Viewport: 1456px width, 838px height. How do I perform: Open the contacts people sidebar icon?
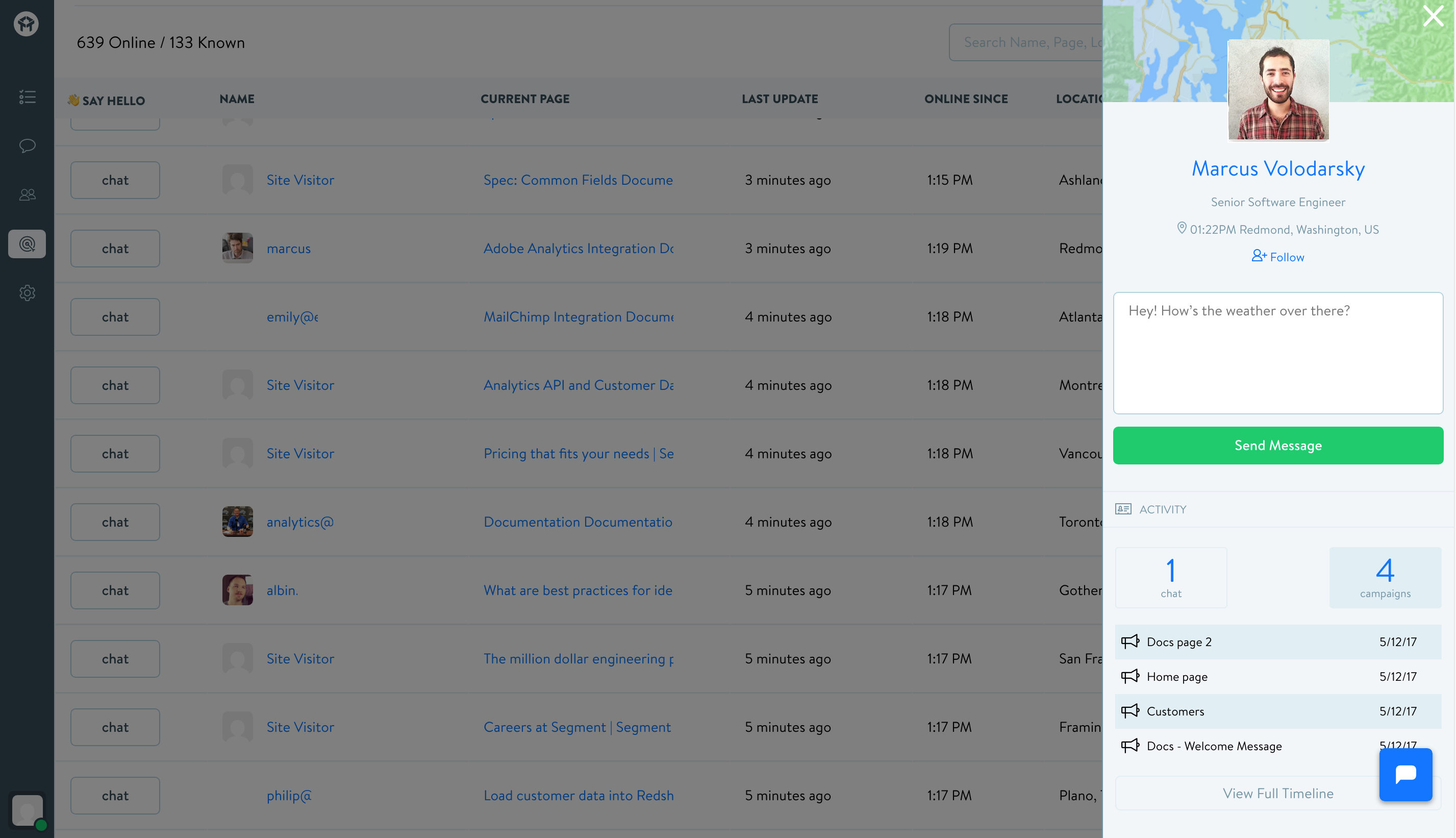pos(27,194)
